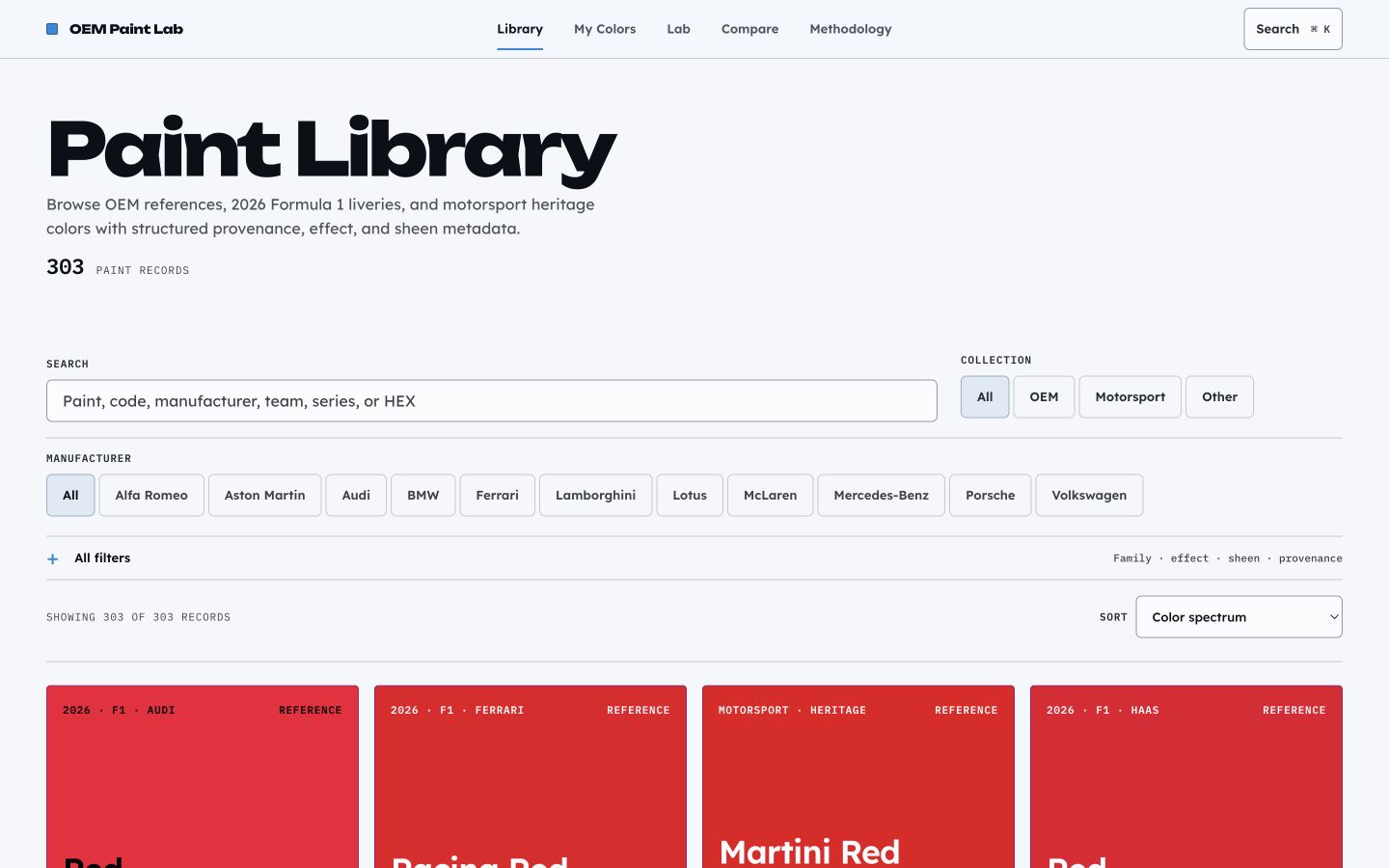Open the Color spectrum sort dropdown

(1239, 617)
